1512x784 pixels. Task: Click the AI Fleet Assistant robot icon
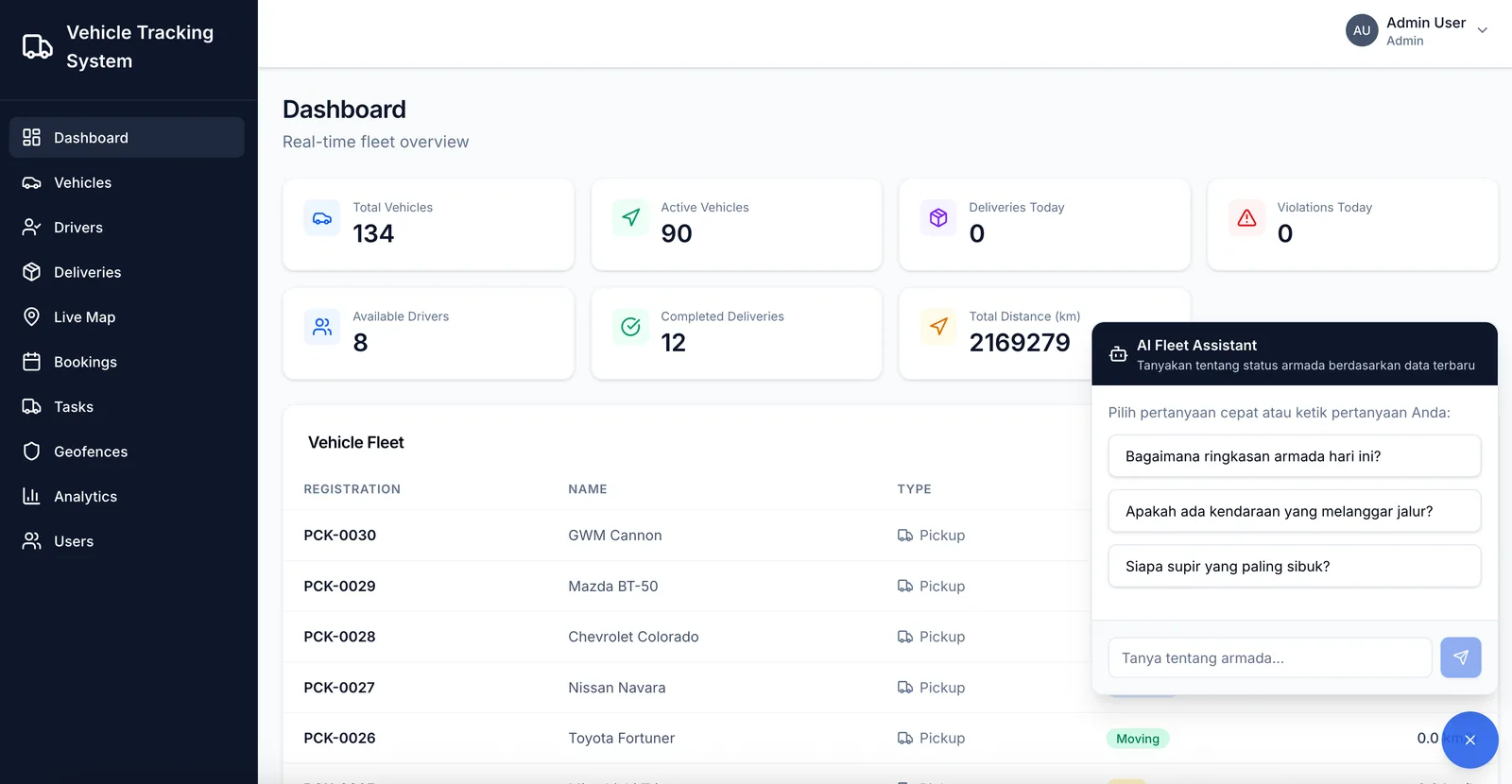[1118, 354]
